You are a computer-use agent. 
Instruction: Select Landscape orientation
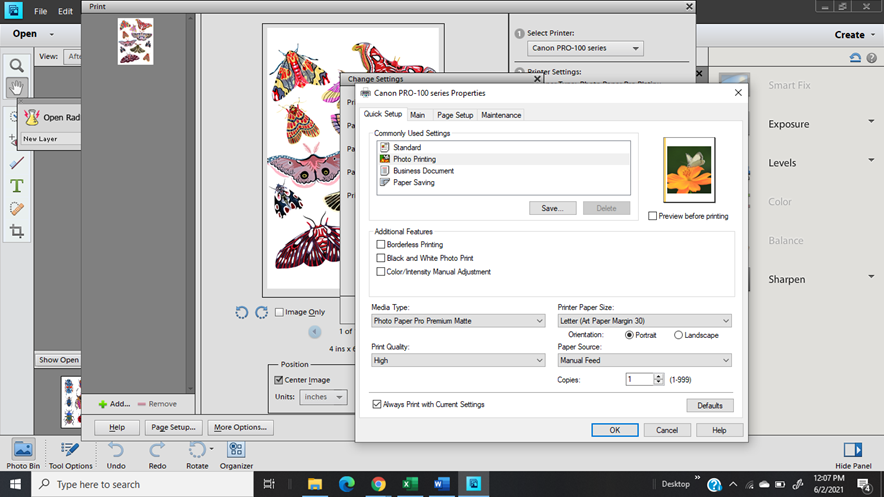(678, 335)
